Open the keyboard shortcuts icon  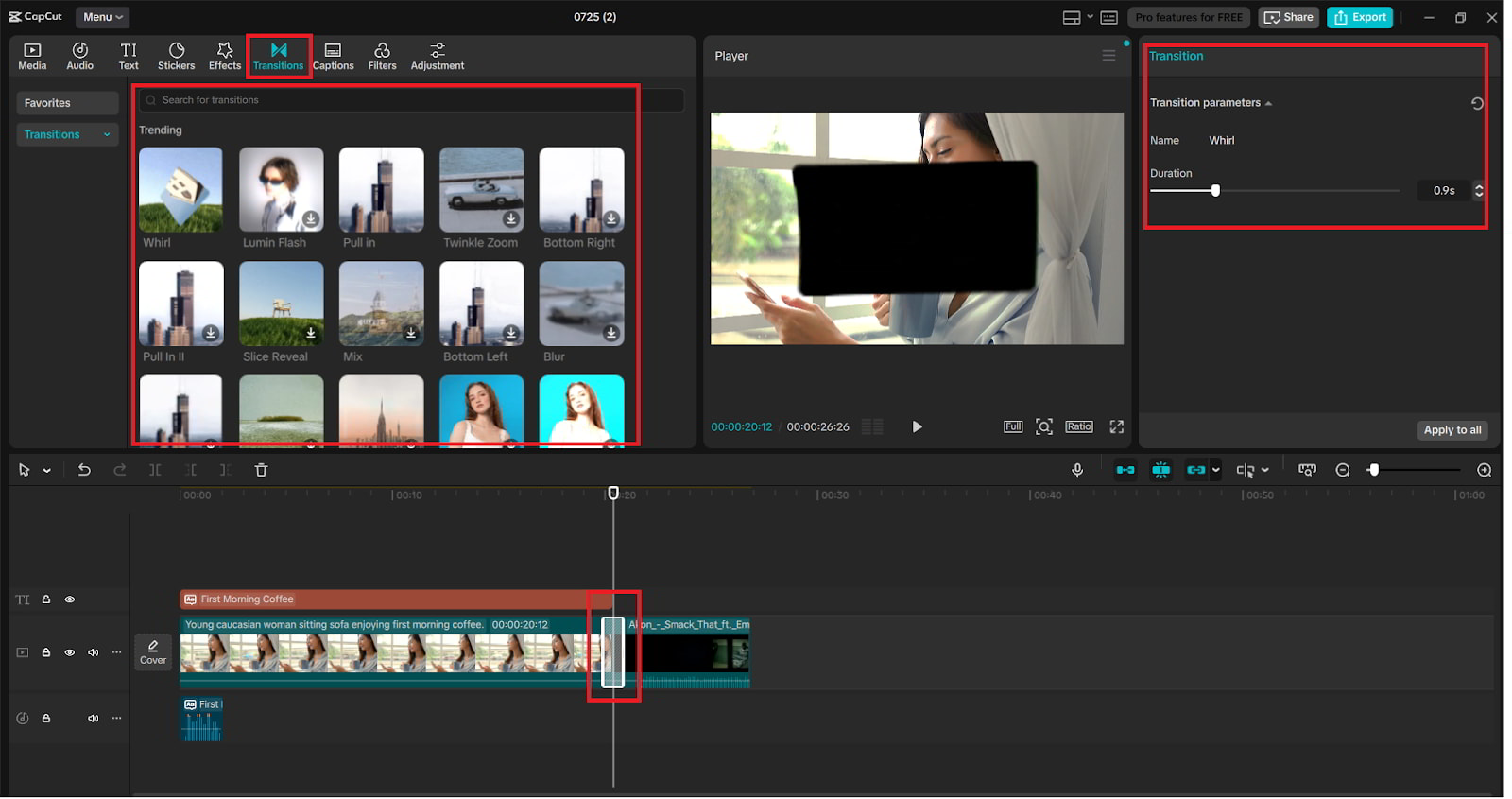click(1109, 17)
